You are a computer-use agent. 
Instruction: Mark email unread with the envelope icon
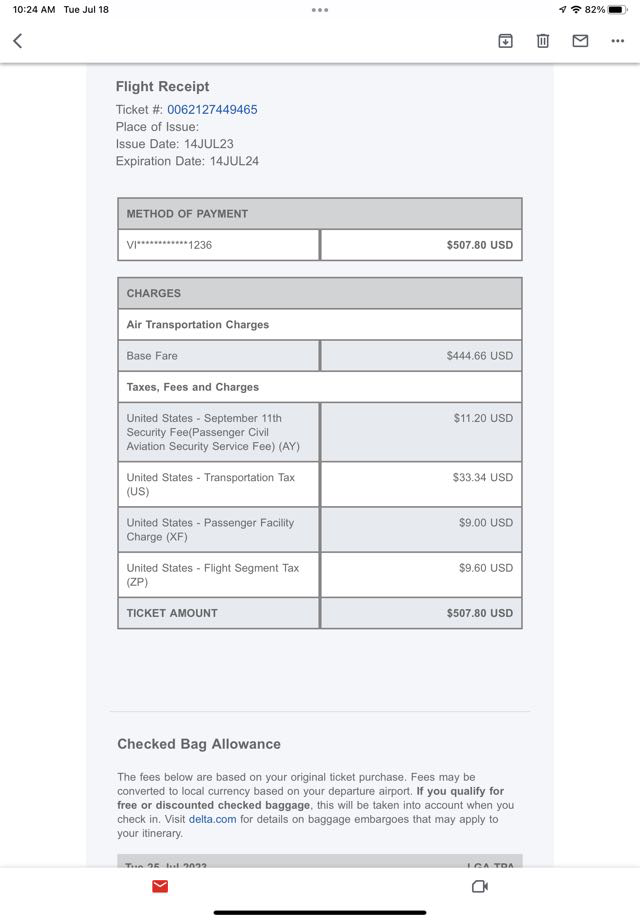580,41
